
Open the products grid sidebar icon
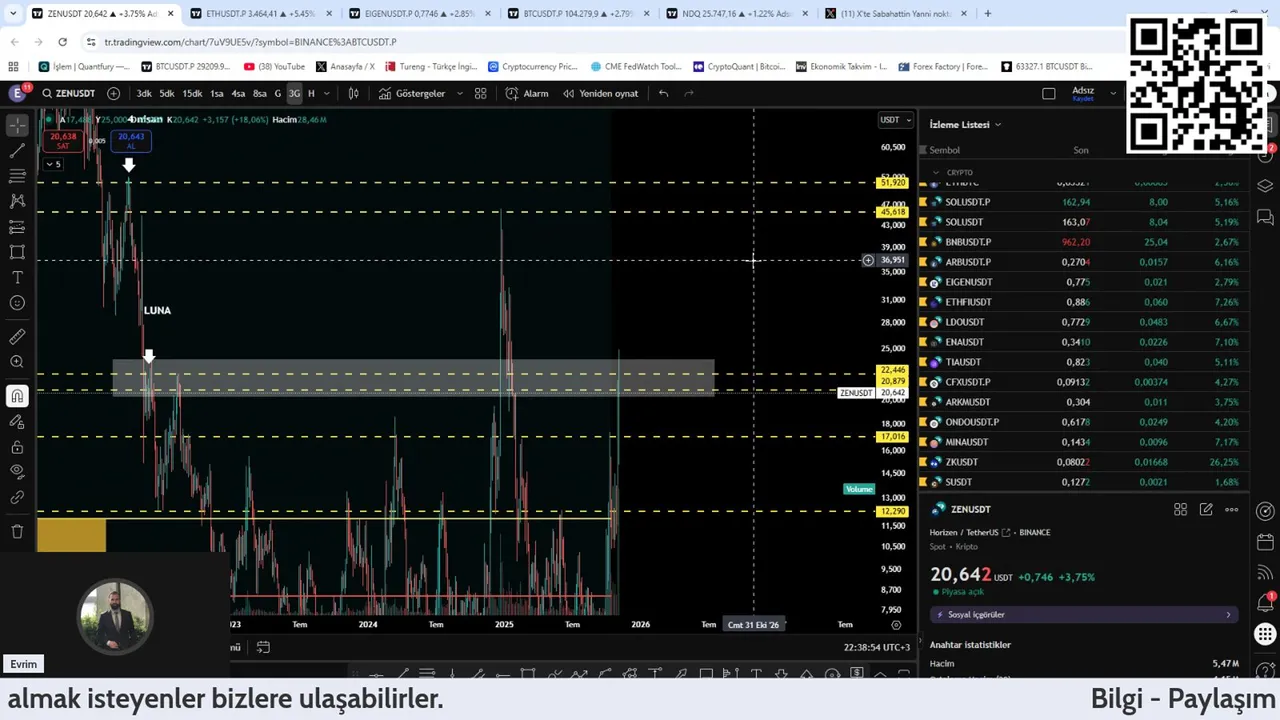(x=1265, y=634)
